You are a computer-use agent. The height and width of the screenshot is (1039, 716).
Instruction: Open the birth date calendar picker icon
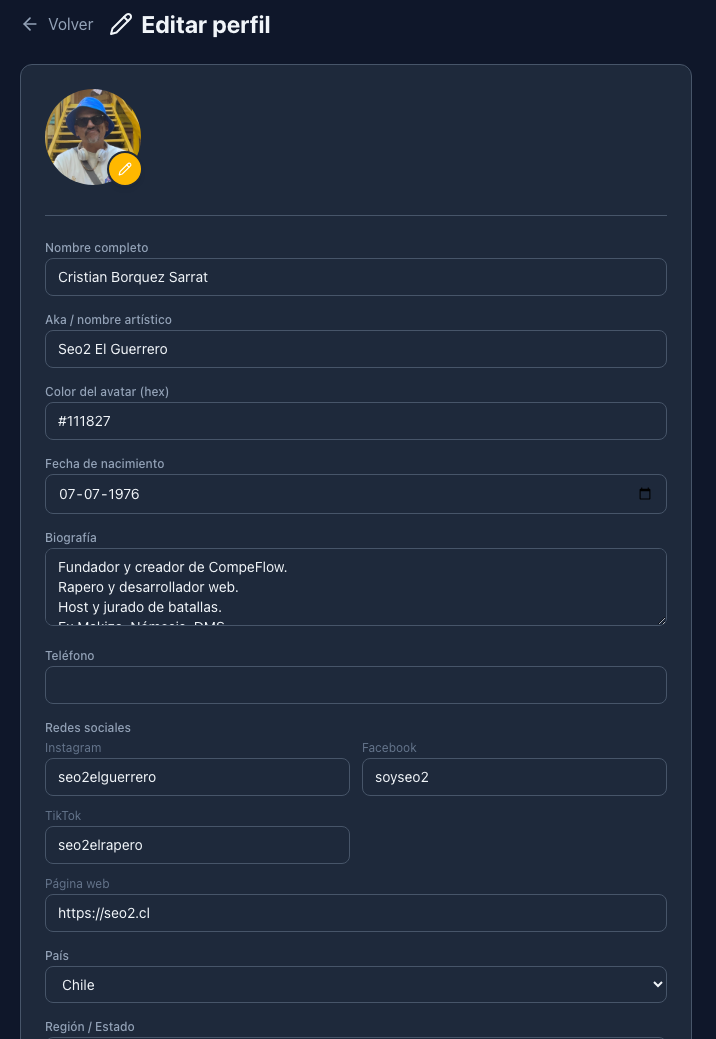pyautogui.click(x=645, y=494)
